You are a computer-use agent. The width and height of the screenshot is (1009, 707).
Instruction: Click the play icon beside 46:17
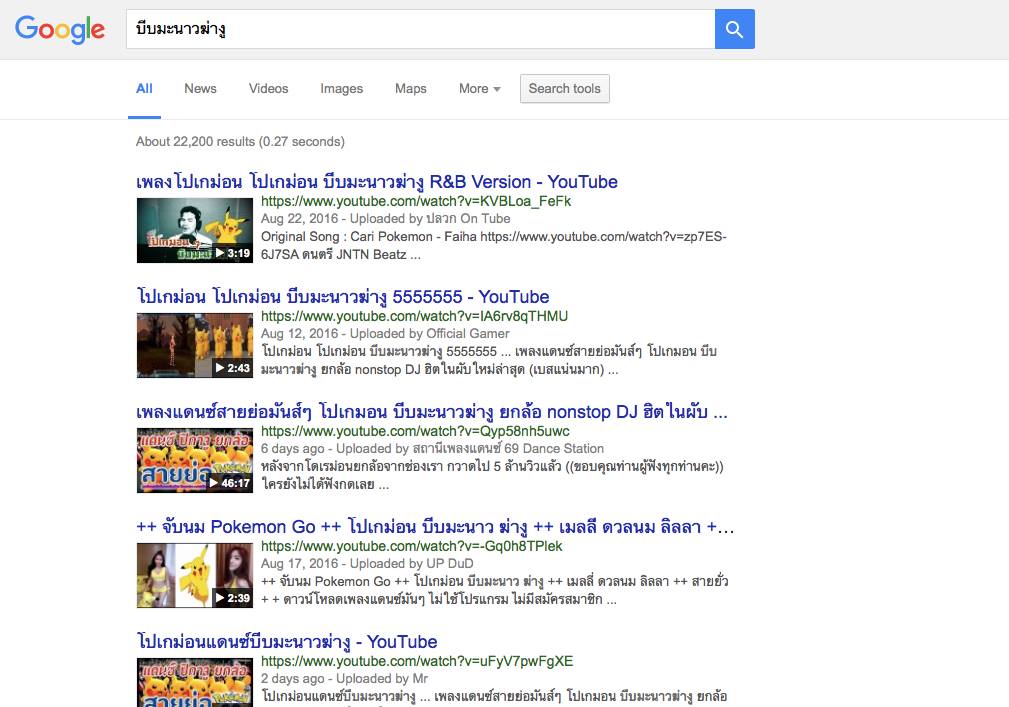pos(214,483)
